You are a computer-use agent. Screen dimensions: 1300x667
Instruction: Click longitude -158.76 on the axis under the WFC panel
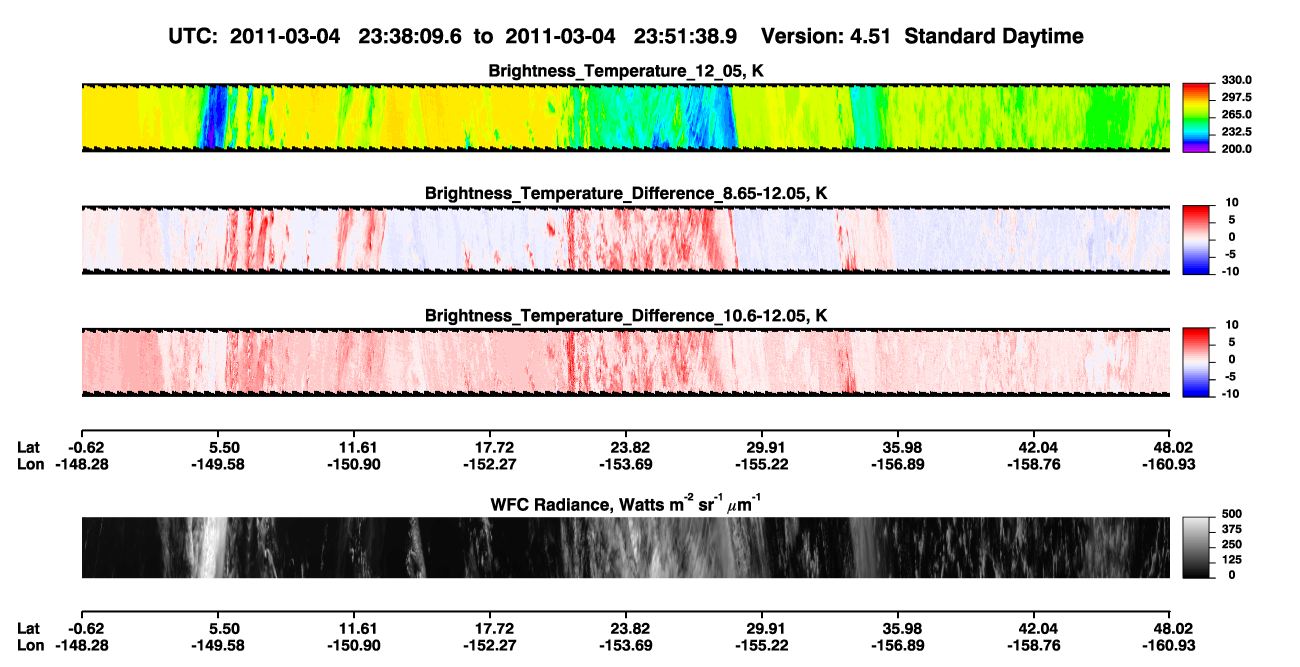pyautogui.click(x=1036, y=646)
